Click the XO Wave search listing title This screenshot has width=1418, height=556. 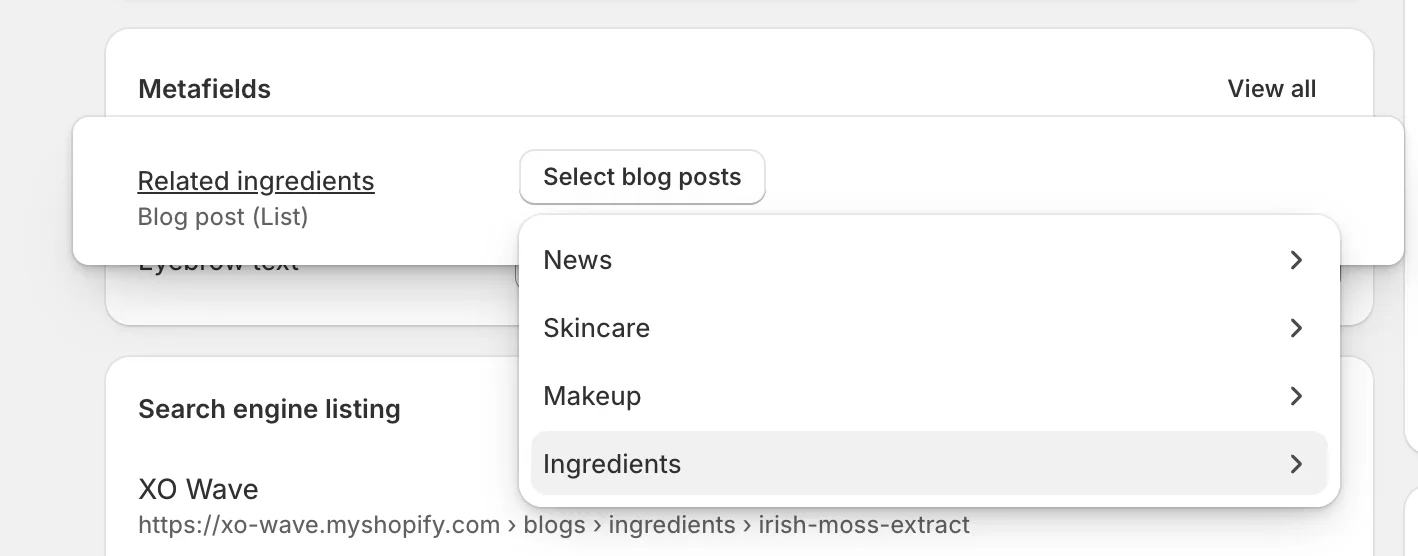[198, 489]
